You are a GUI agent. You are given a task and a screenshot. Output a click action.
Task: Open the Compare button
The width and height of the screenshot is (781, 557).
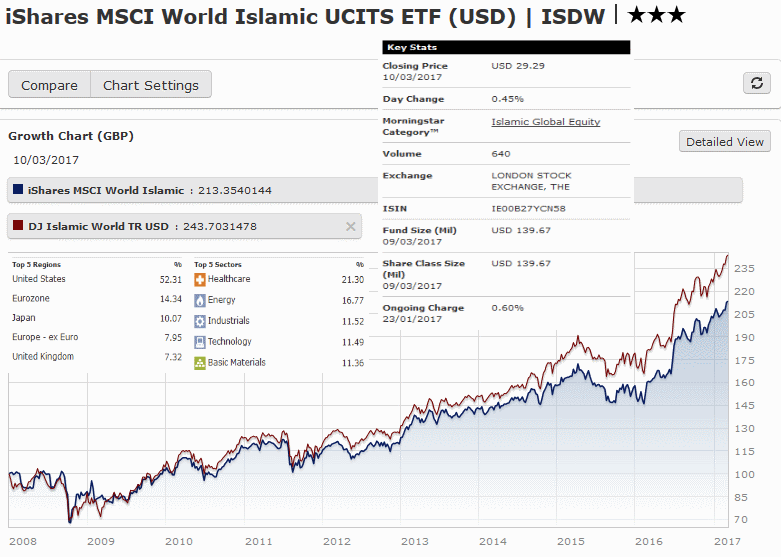point(49,85)
